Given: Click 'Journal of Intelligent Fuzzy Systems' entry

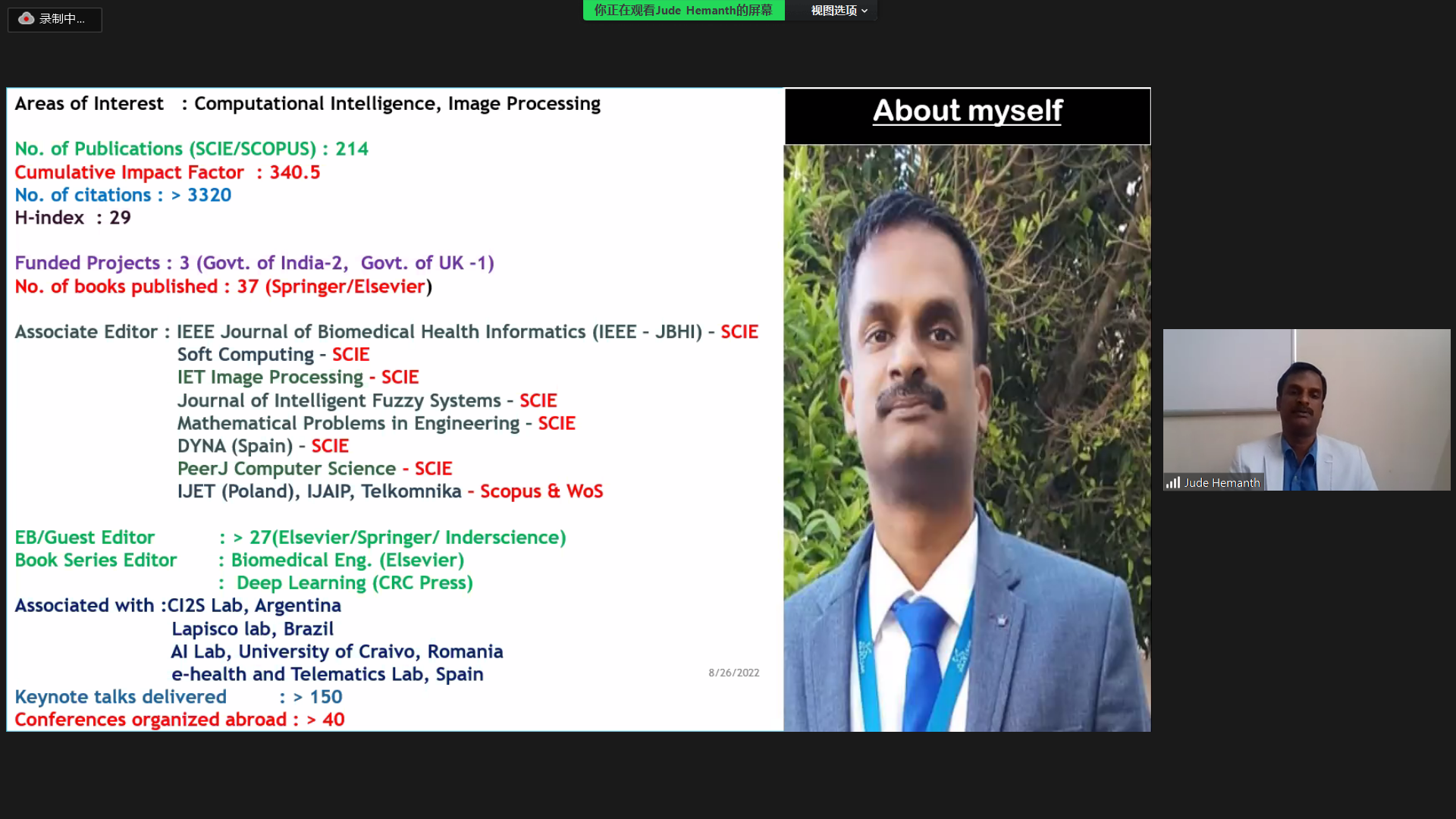Looking at the screenshot, I should 367,400.
